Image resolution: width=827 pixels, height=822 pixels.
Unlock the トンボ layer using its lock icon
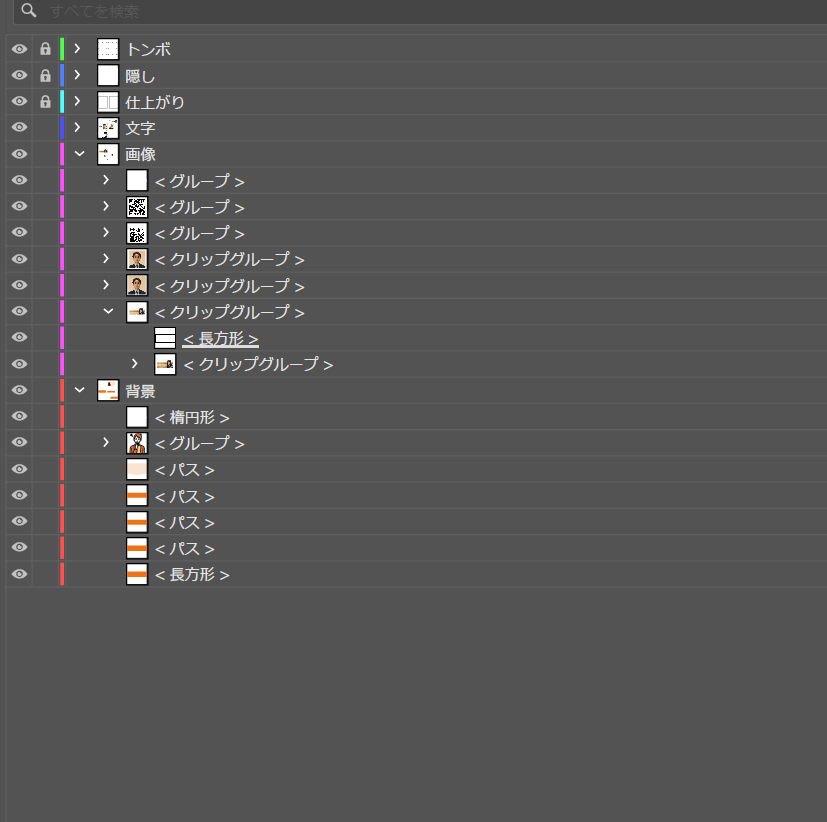45,49
